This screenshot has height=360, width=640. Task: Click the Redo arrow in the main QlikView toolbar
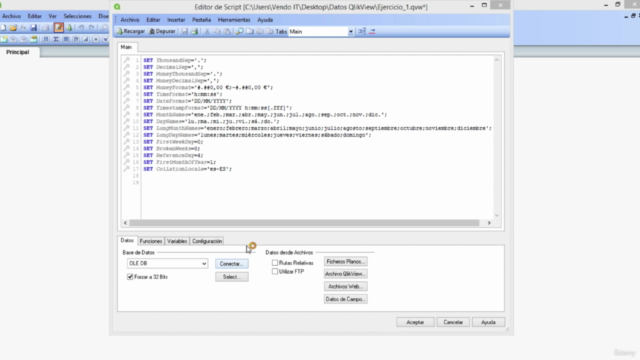[x=91, y=28]
